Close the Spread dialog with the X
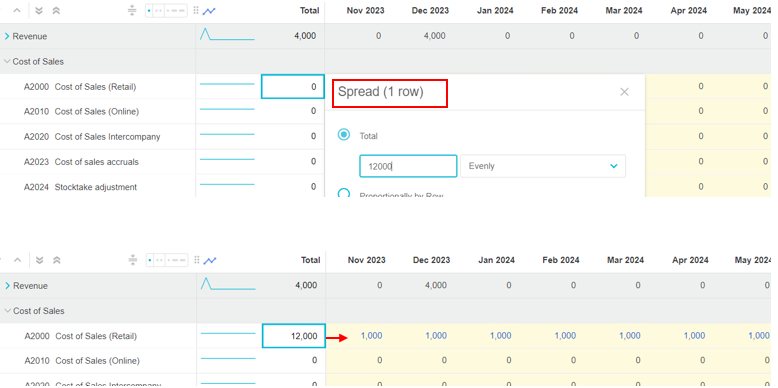This screenshot has width=778, height=388. pyautogui.click(x=624, y=92)
